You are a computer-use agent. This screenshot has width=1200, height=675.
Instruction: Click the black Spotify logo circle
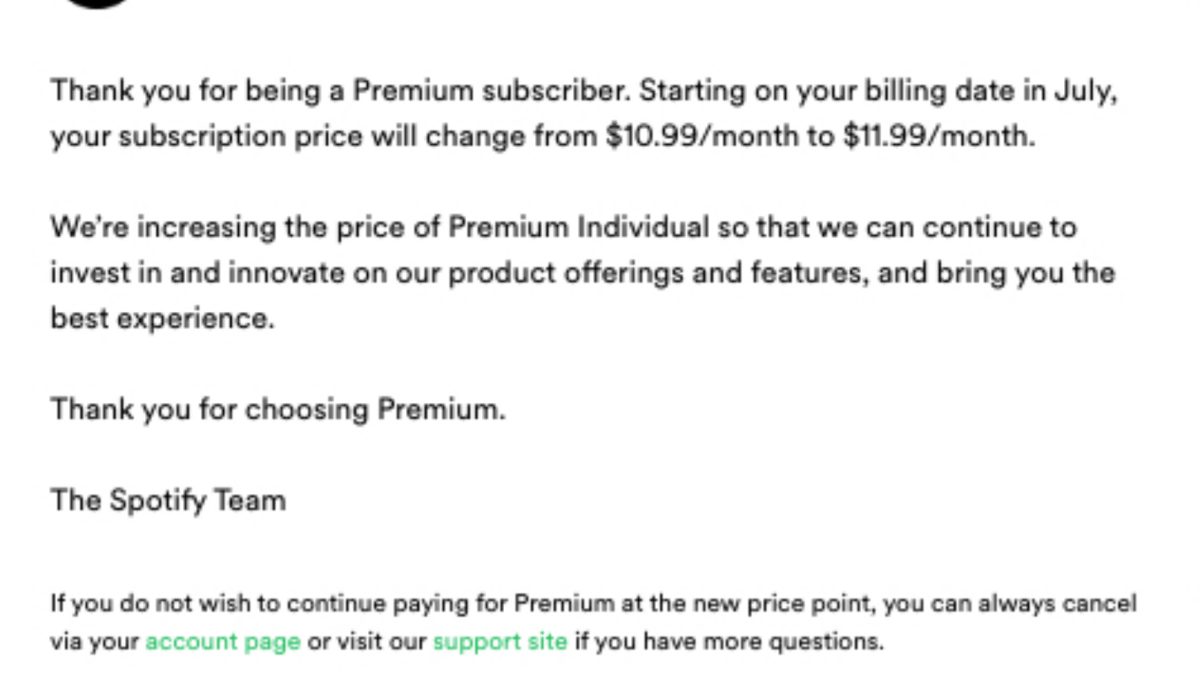95,3
